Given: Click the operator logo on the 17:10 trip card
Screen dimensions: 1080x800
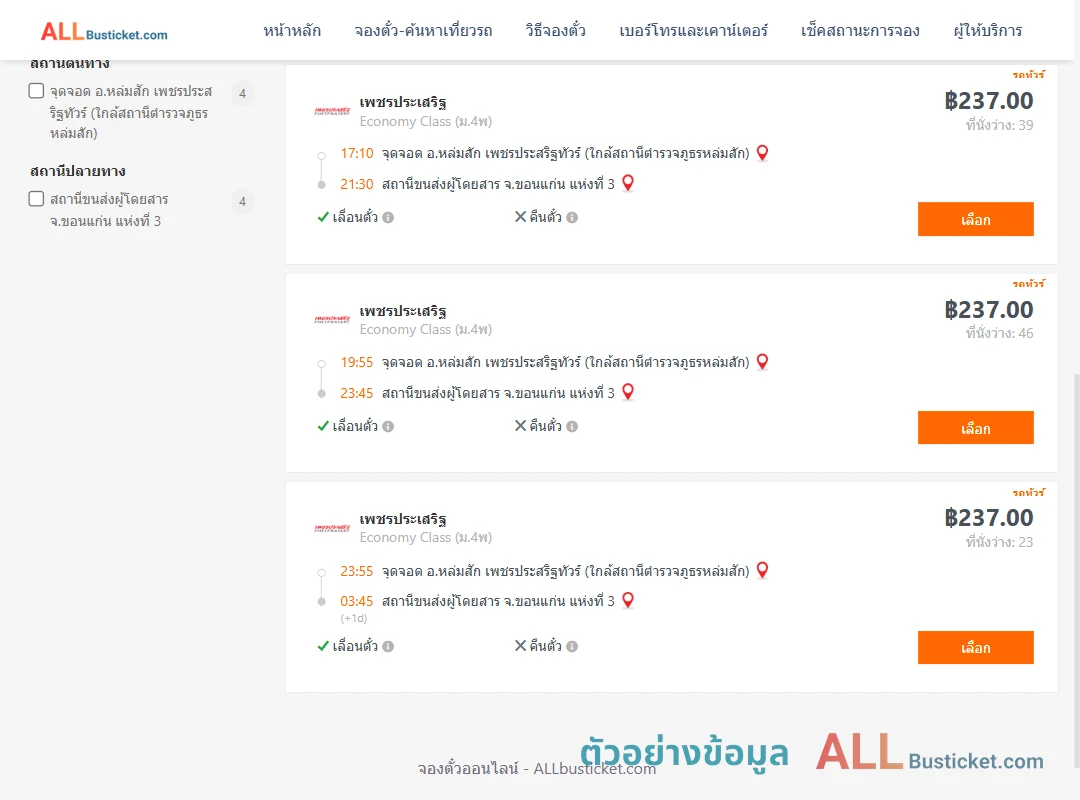Looking at the screenshot, I should point(332,111).
